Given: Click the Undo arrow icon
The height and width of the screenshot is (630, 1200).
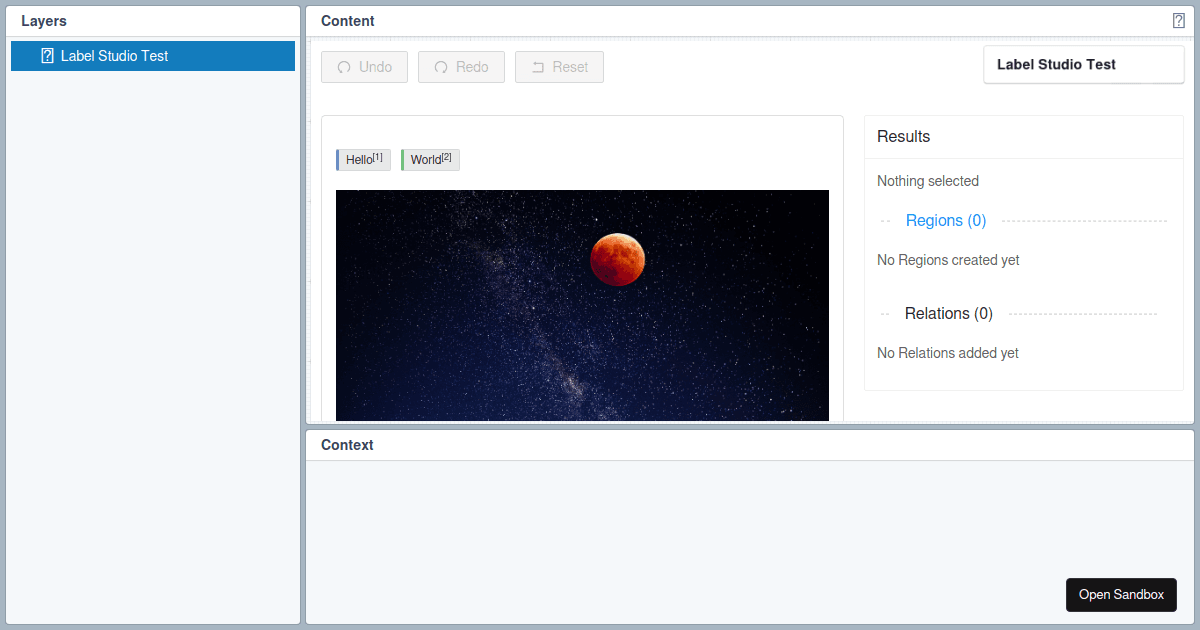Looking at the screenshot, I should point(345,66).
